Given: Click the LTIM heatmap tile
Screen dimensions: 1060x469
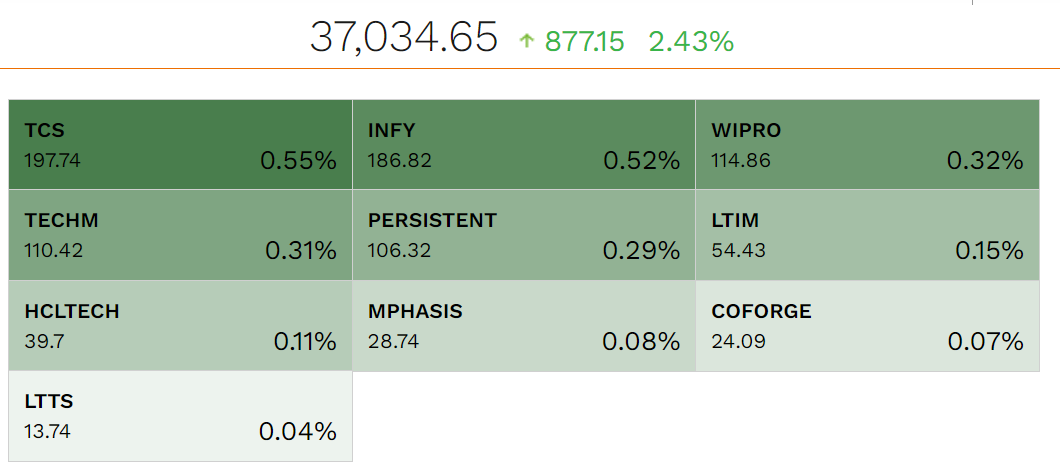Looking at the screenshot, I should 868,235.
